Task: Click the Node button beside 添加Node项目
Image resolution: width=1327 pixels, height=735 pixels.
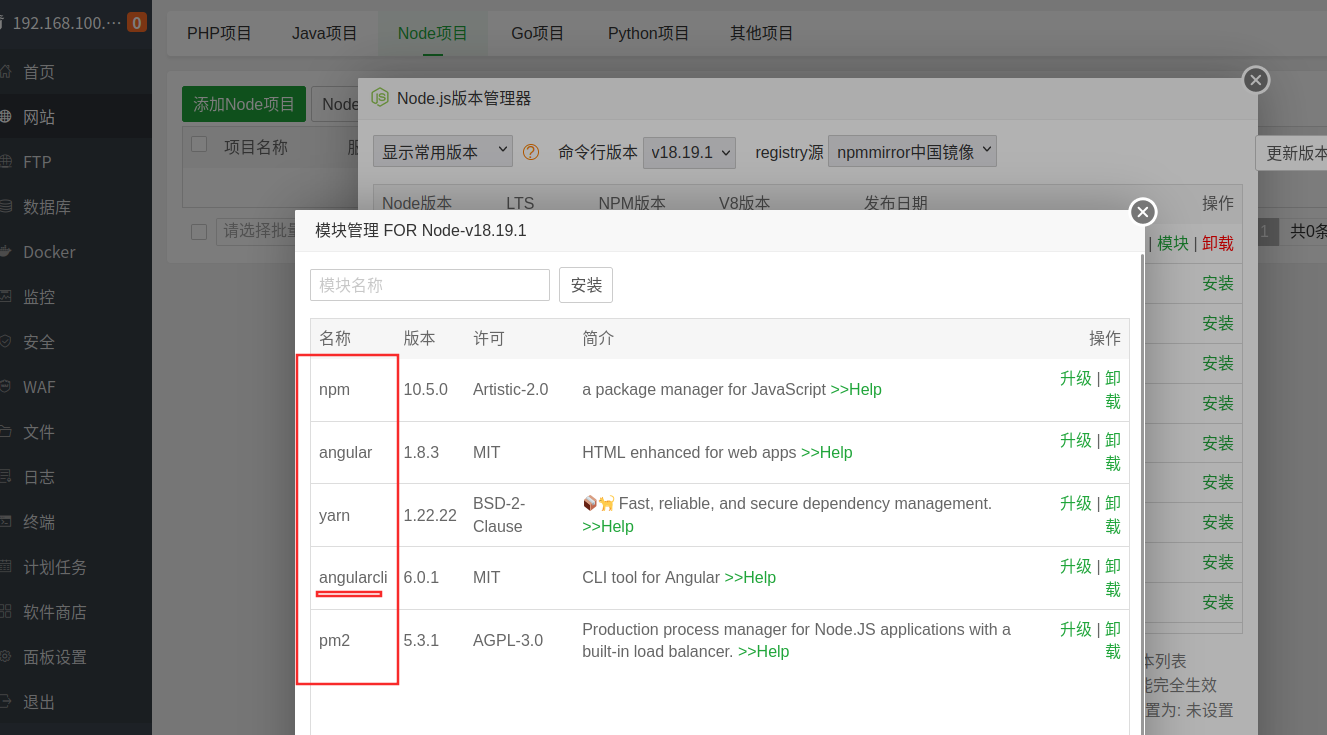Action: (336, 104)
